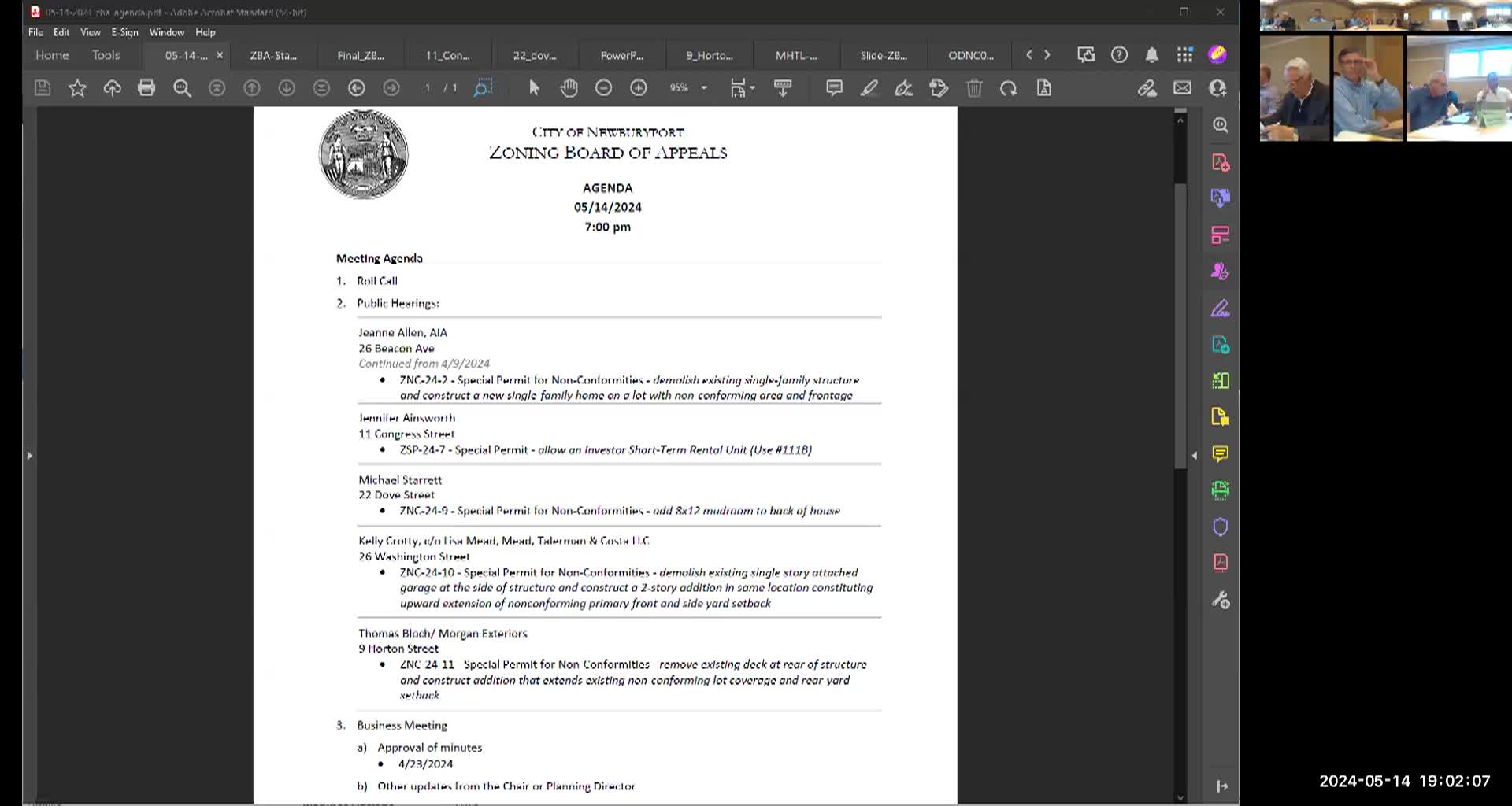Click the sign document pen icon
This screenshot has width=1512, height=806.
[x=903, y=88]
